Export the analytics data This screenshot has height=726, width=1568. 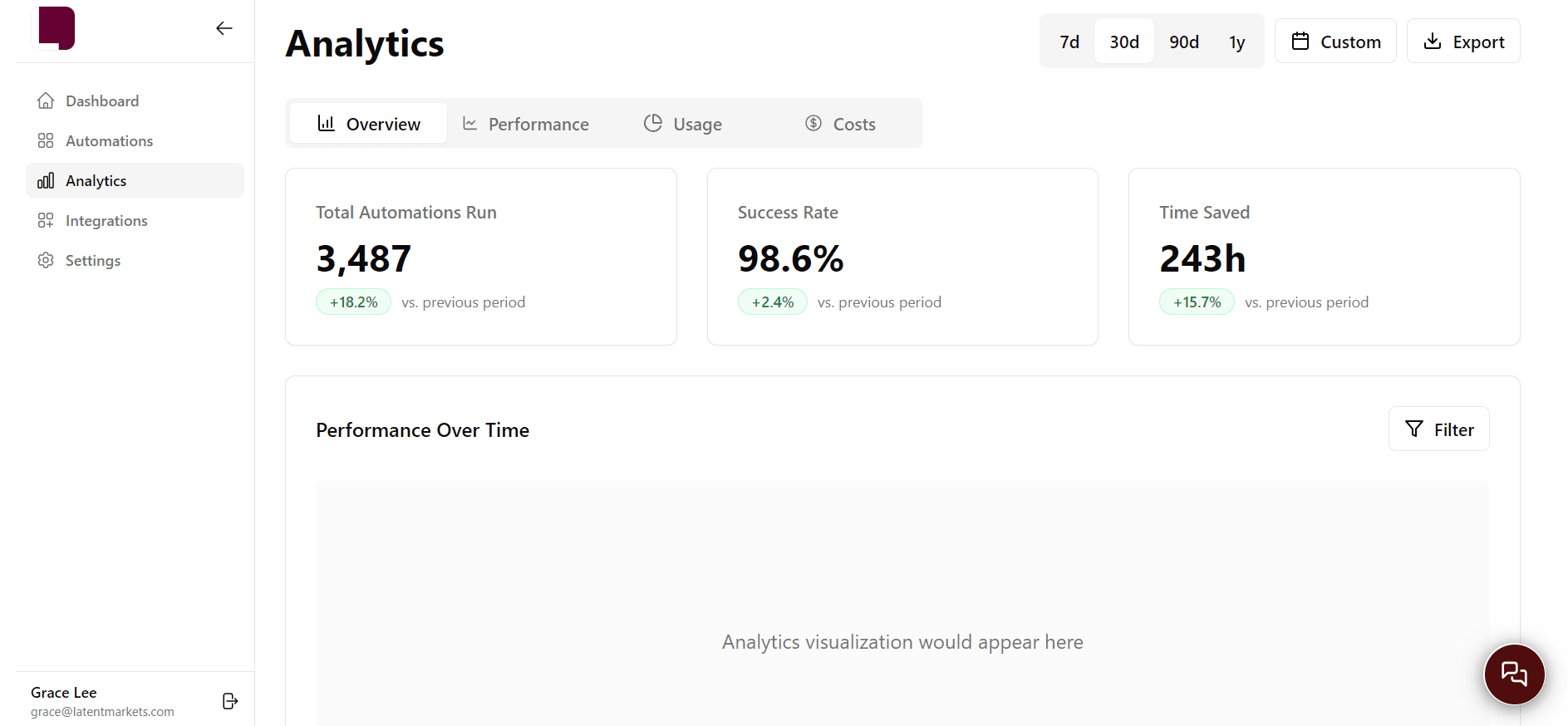tap(1463, 41)
